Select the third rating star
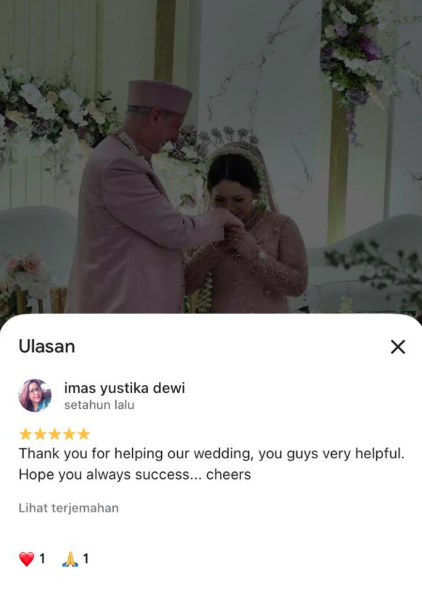 [54, 434]
